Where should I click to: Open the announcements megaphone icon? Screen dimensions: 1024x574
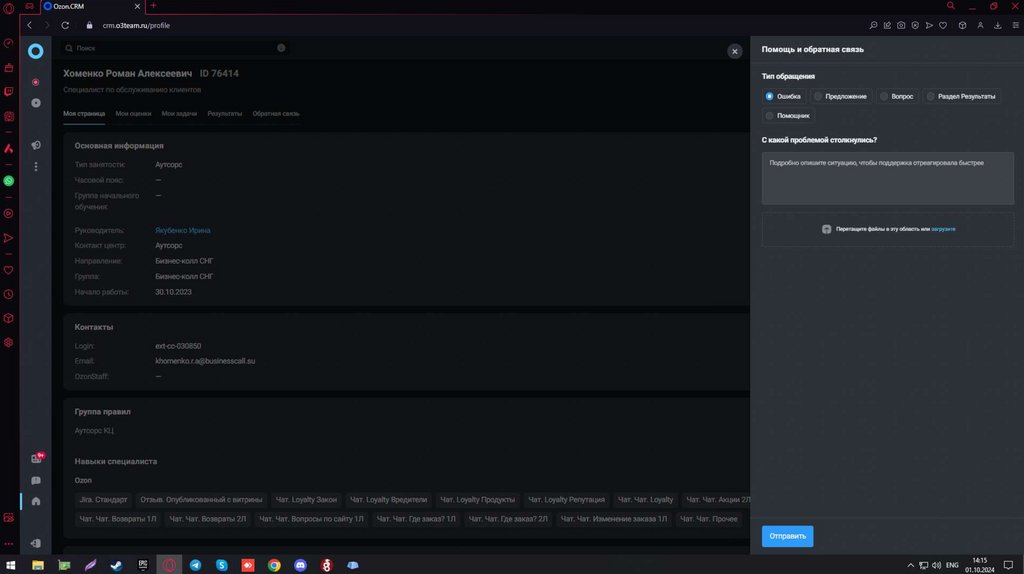(x=36, y=145)
